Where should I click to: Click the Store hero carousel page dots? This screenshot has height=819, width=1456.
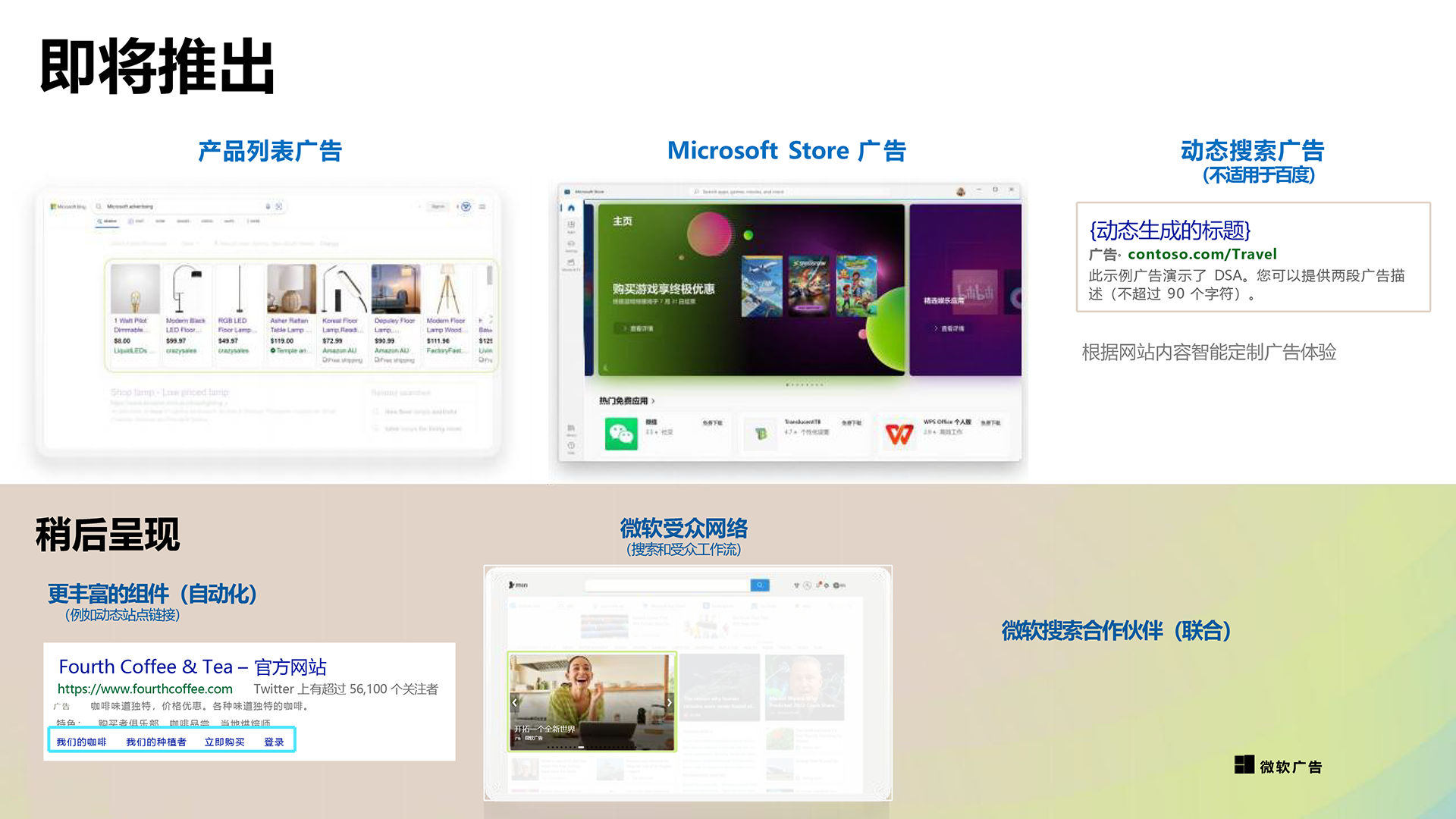point(805,384)
